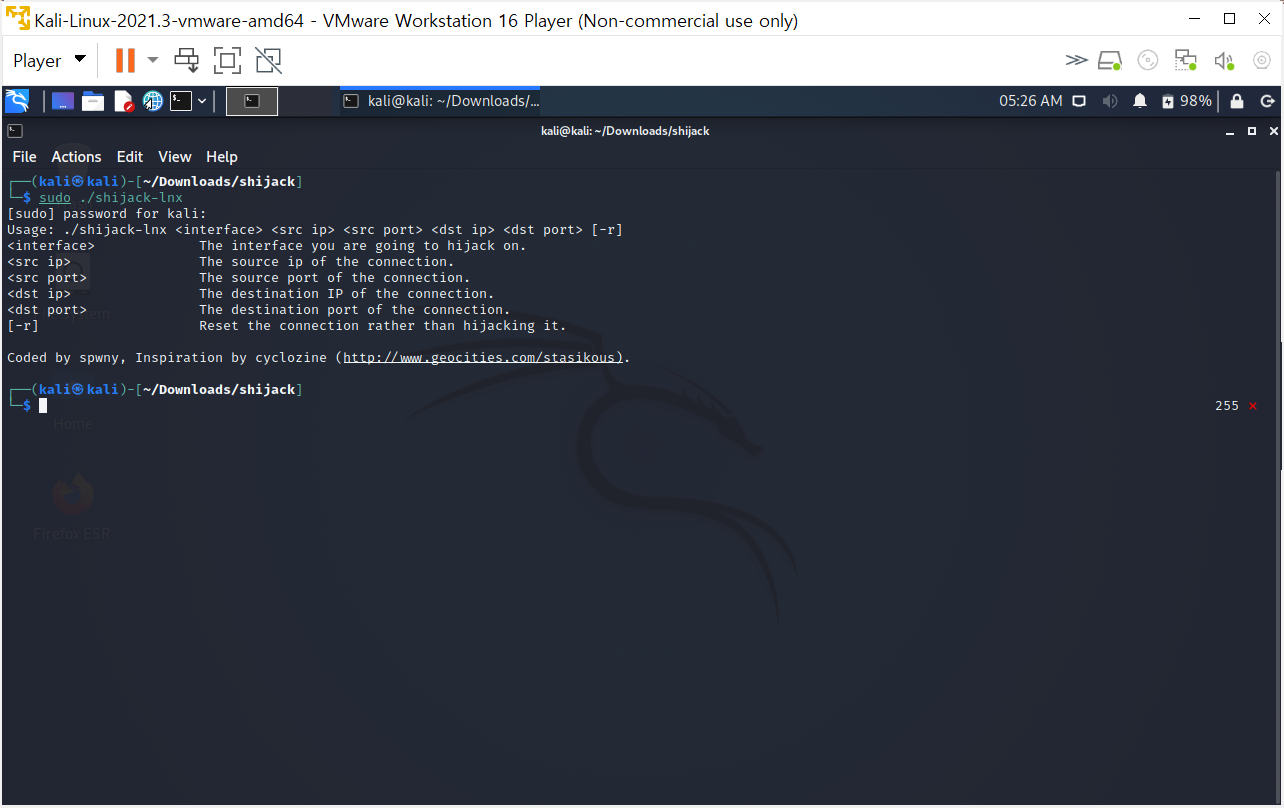The width and height of the screenshot is (1284, 808).
Task: Click the 'Reset the connection rather than hijacking it.' text
Action: tap(383, 326)
